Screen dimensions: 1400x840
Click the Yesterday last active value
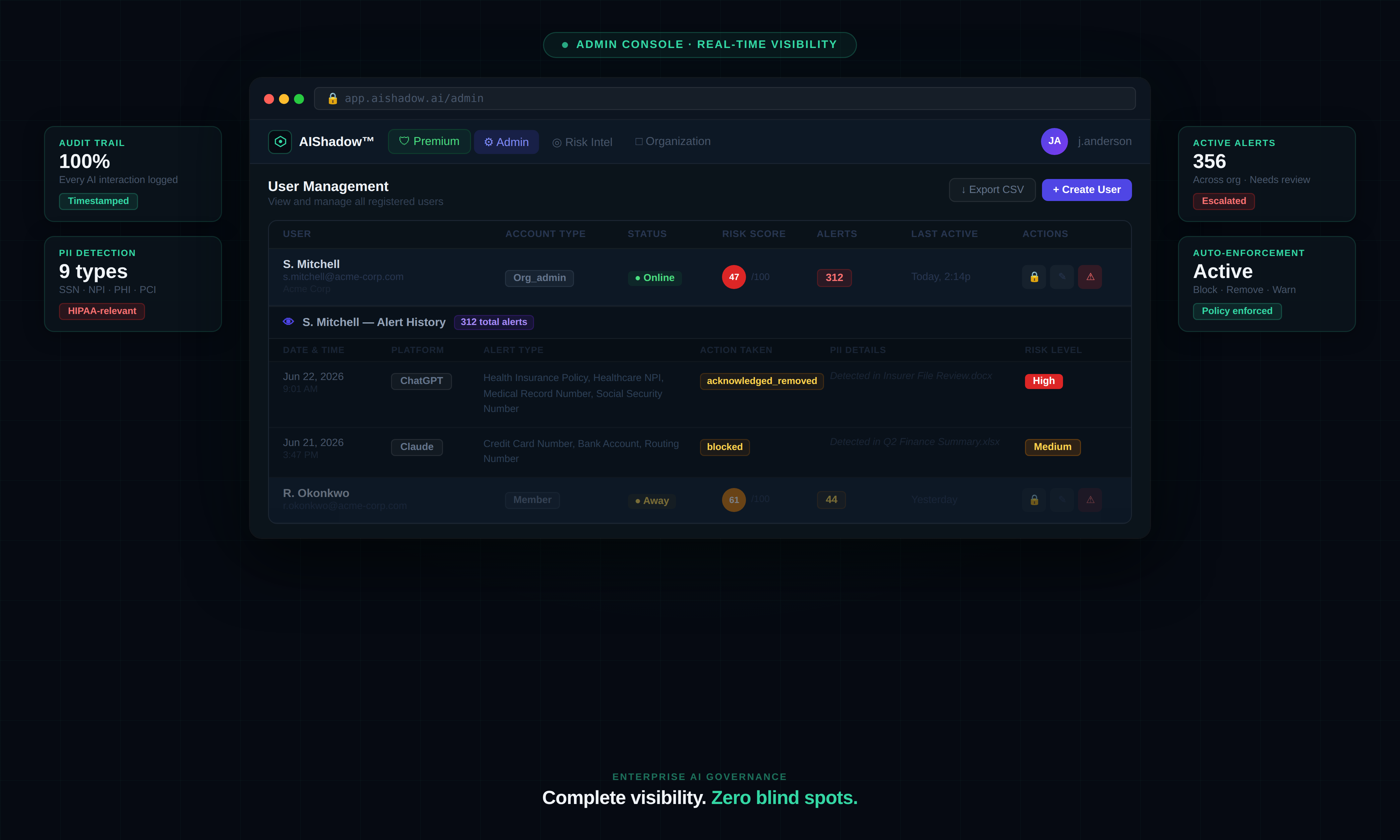(934, 500)
